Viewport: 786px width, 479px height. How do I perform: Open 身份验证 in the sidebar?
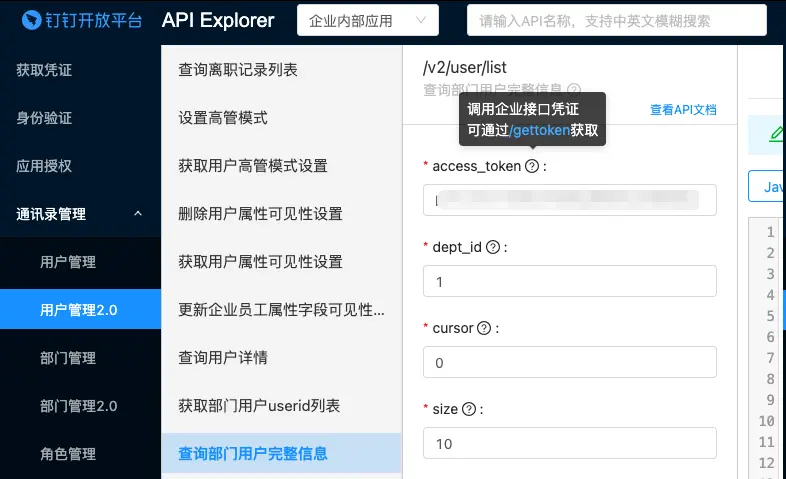point(44,118)
